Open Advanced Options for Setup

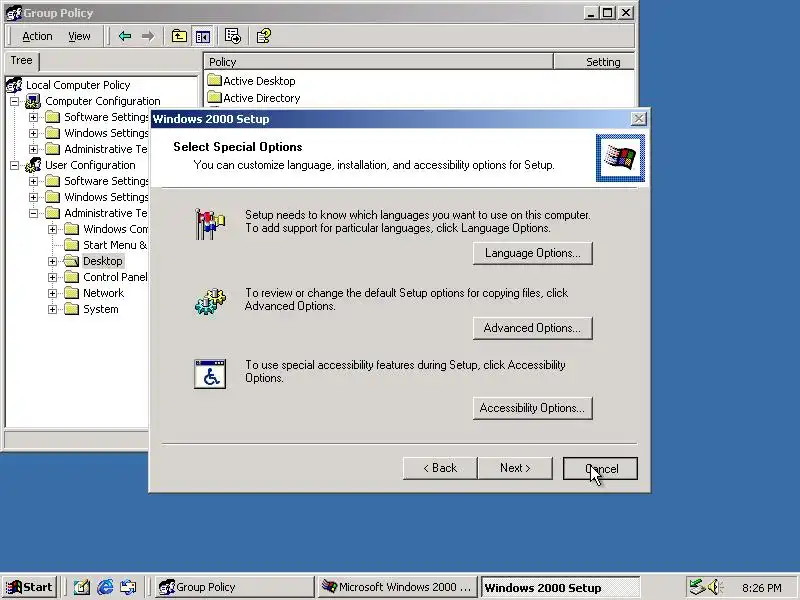532,328
